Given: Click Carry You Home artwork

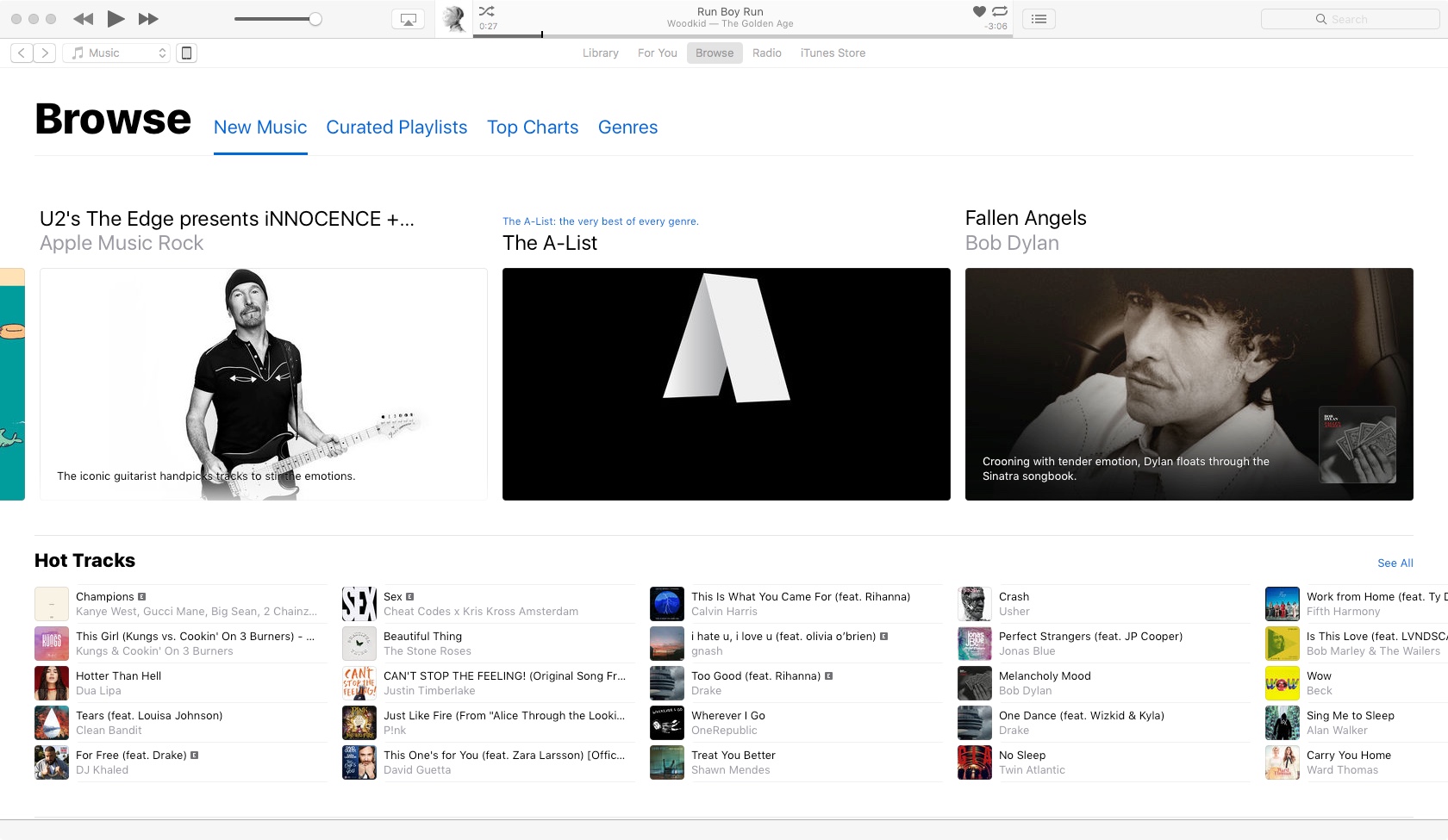Looking at the screenshot, I should tap(1283, 762).
